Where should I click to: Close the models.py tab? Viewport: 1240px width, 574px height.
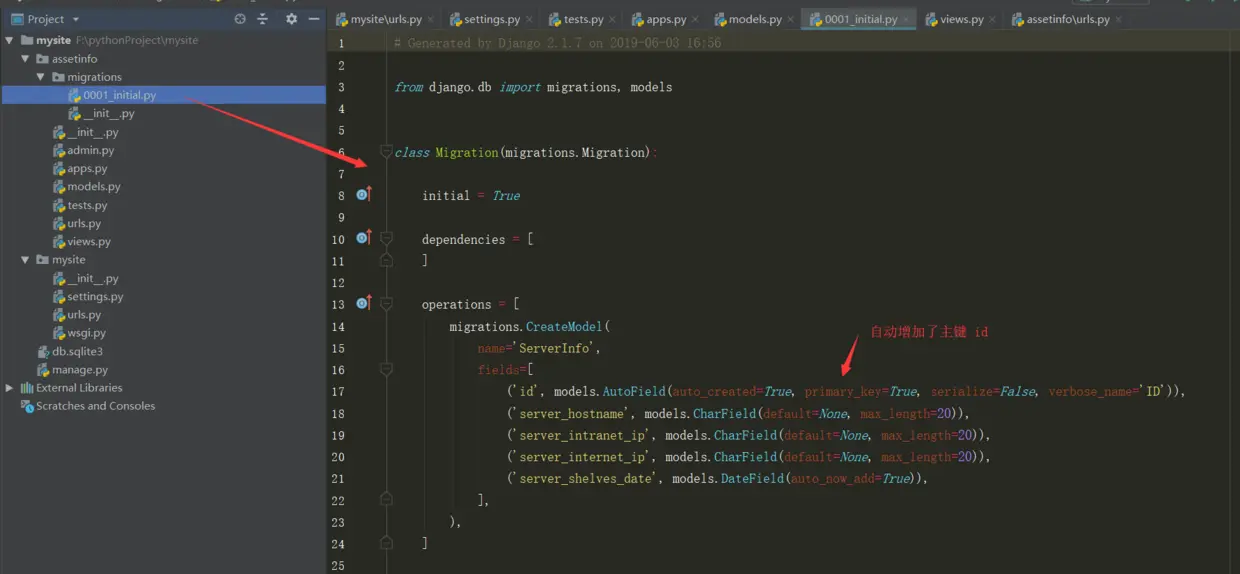point(791,19)
